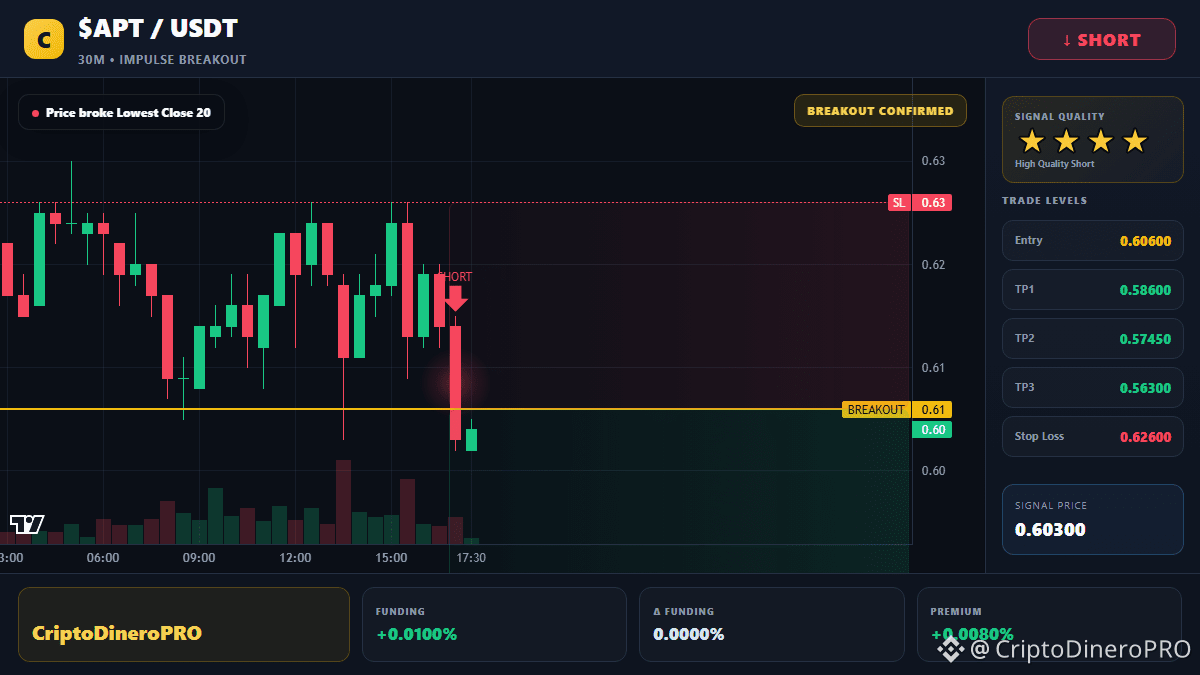The width and height of the screenshot is (1200, 675).
Task: Click the Premium stat card
Action: pyautogui.click(x=1050, y=624)
